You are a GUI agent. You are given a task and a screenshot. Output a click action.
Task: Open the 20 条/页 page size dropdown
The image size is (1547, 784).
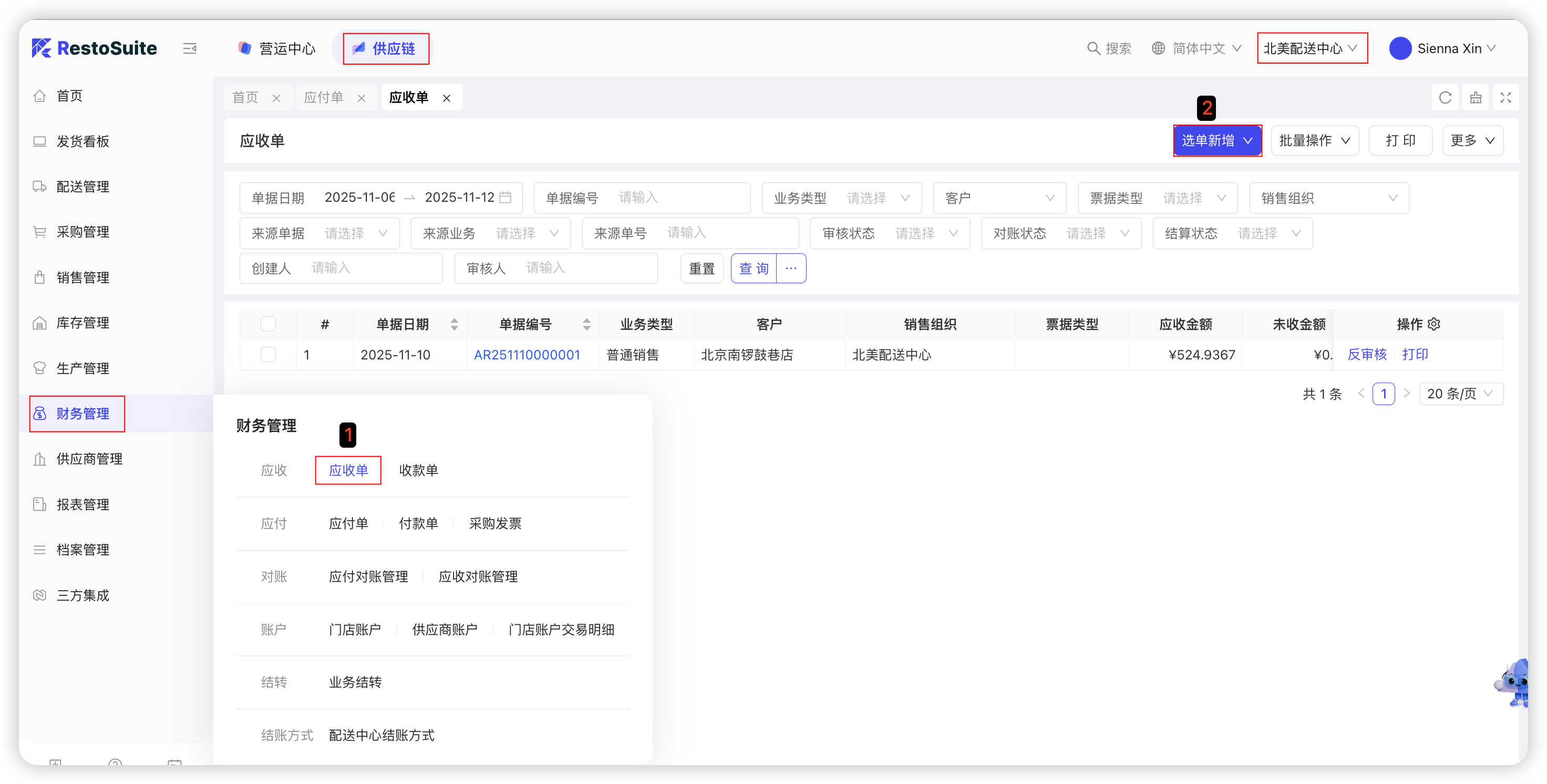click(x=1460, y=394)
